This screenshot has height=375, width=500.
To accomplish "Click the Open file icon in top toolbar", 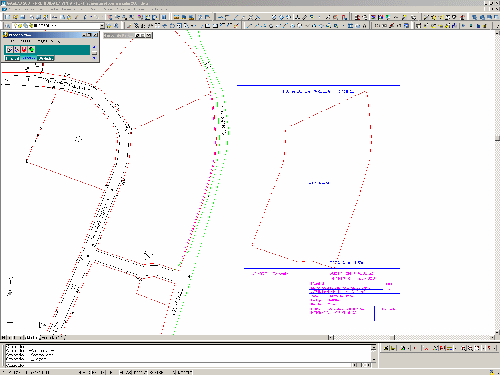I will [15, 17].
